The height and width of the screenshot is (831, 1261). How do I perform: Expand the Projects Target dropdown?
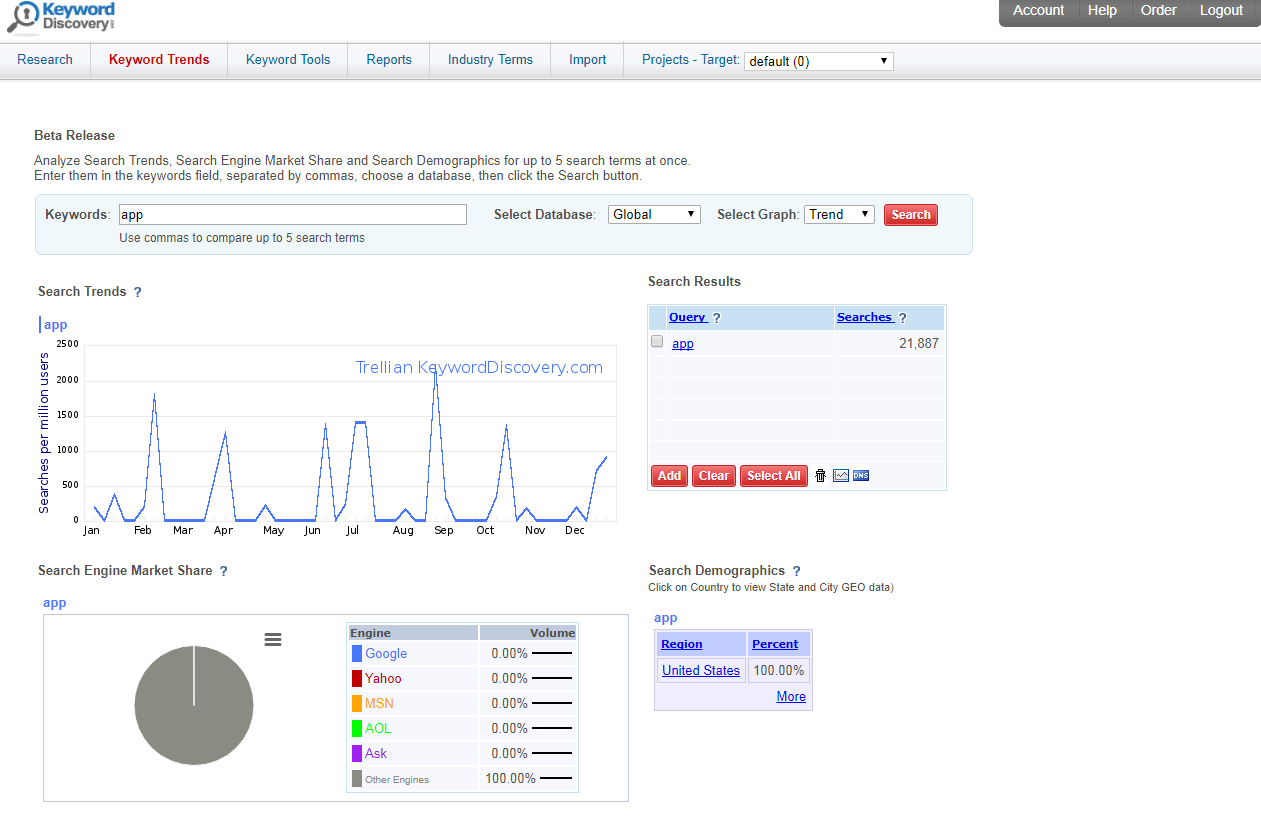818,61
